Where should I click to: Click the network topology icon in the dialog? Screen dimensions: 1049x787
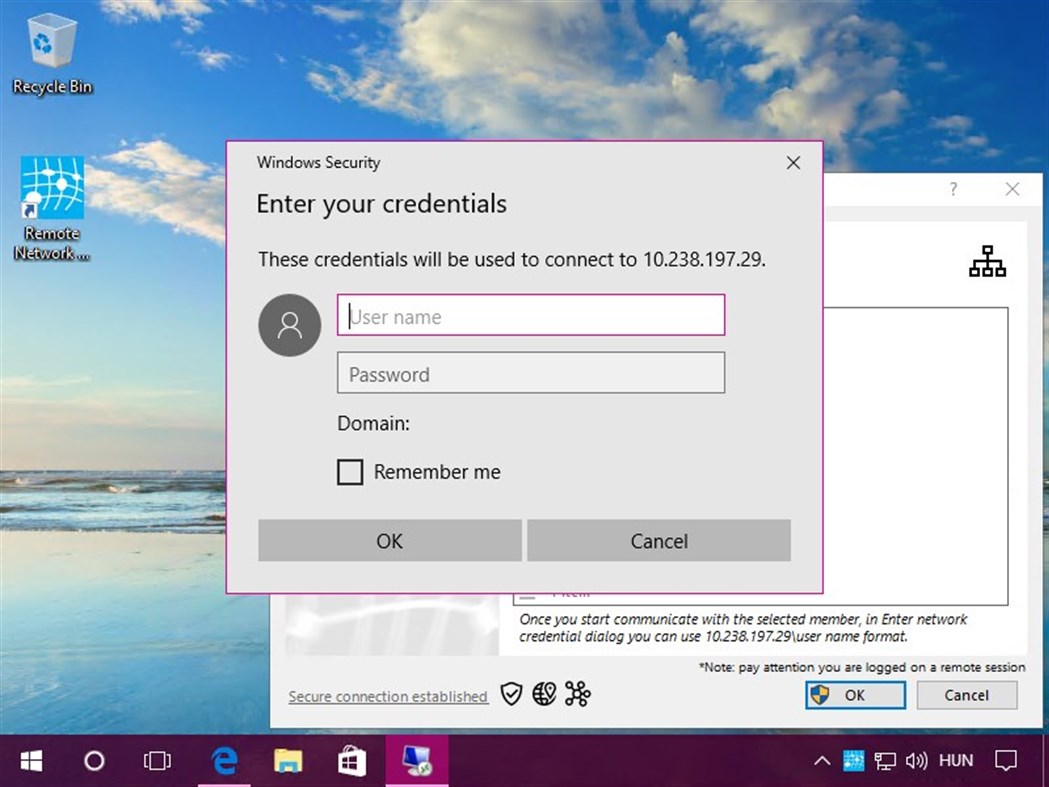[x=987, y=261]
